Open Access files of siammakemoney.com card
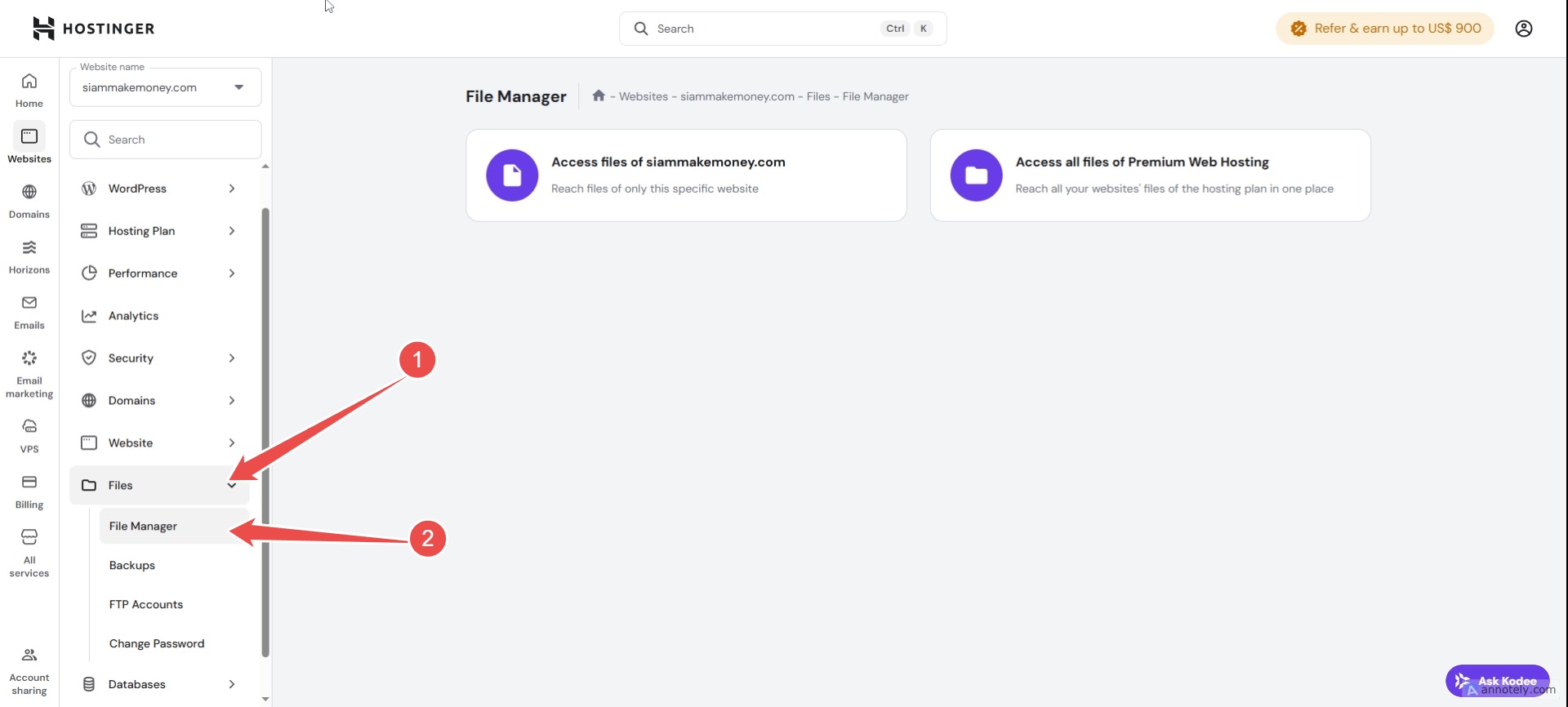 tap(686, 175)
